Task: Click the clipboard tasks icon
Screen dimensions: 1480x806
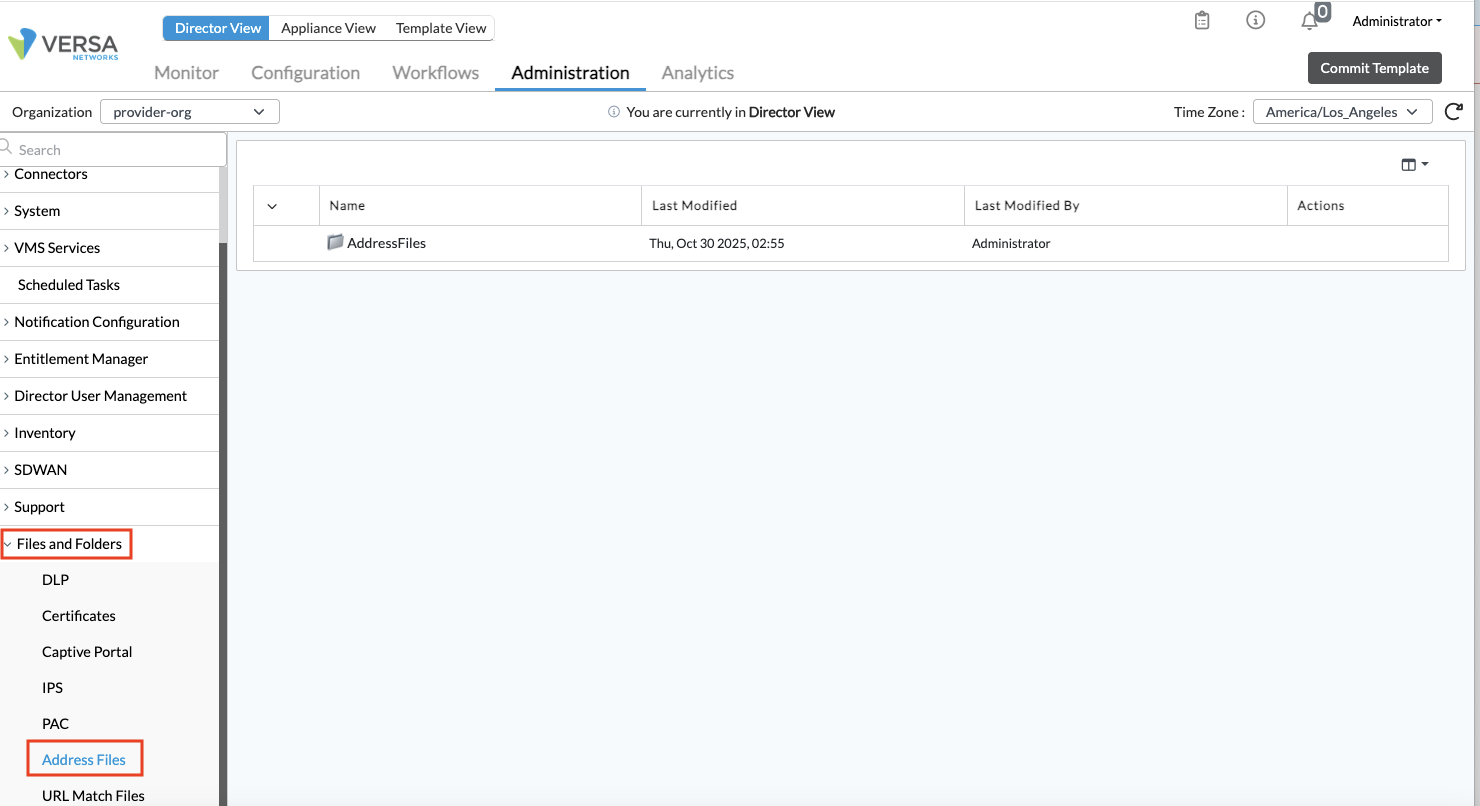Action: click(x=1202, y=21)
